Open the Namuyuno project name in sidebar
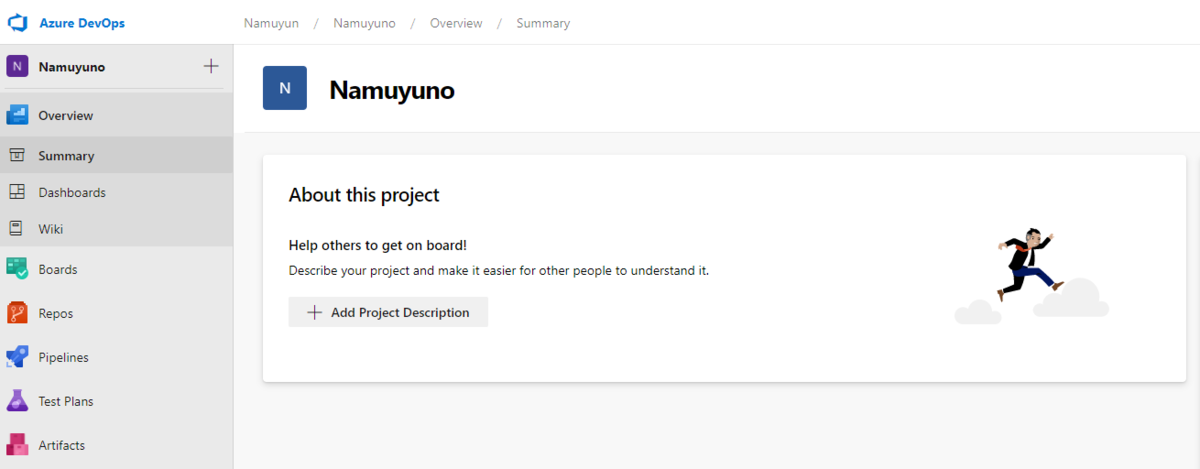 pos(72,67)
